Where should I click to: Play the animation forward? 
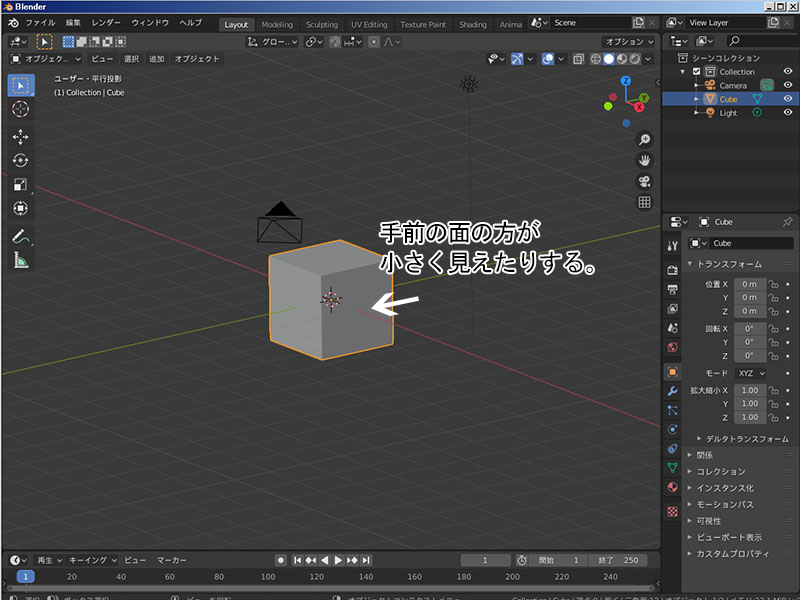click(x=338, y=560)
